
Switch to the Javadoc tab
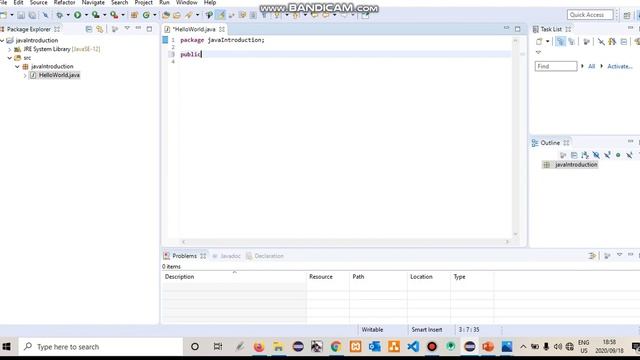pos(227,256)
